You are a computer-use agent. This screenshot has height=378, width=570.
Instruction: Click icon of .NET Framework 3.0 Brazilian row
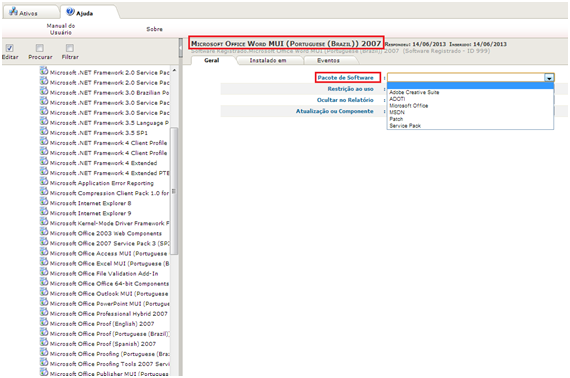[x=44, y=92]
